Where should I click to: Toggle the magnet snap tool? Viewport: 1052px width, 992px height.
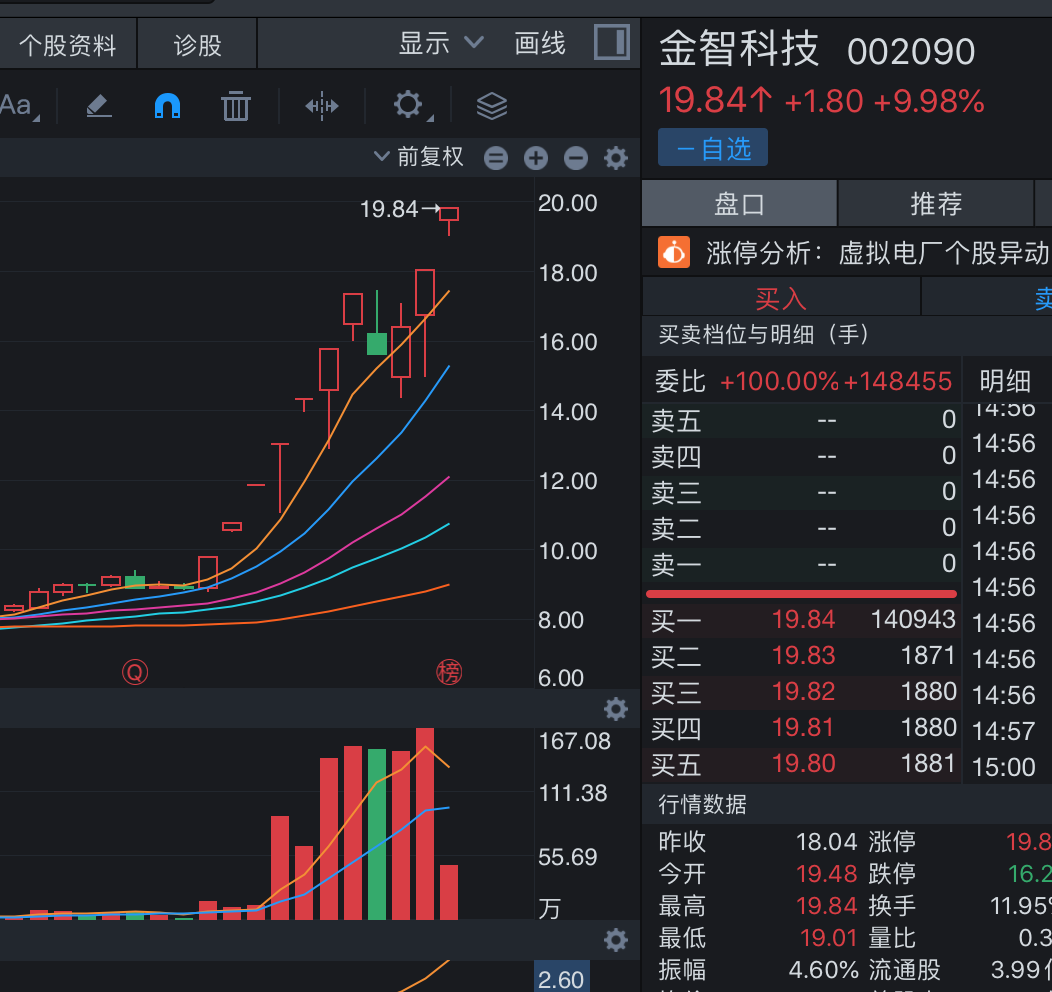point(167,105)
